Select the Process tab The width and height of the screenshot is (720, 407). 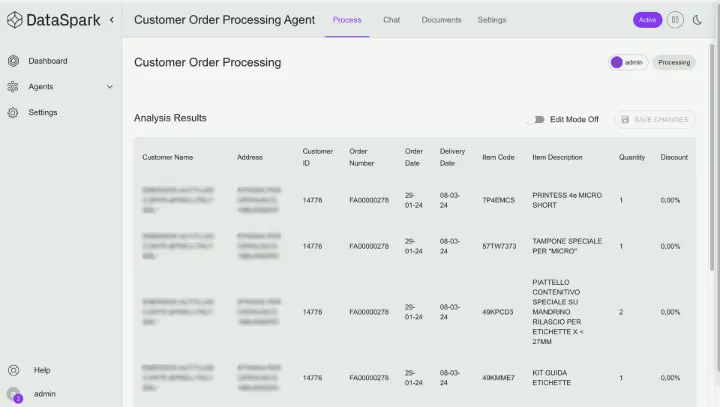point(347,20)
